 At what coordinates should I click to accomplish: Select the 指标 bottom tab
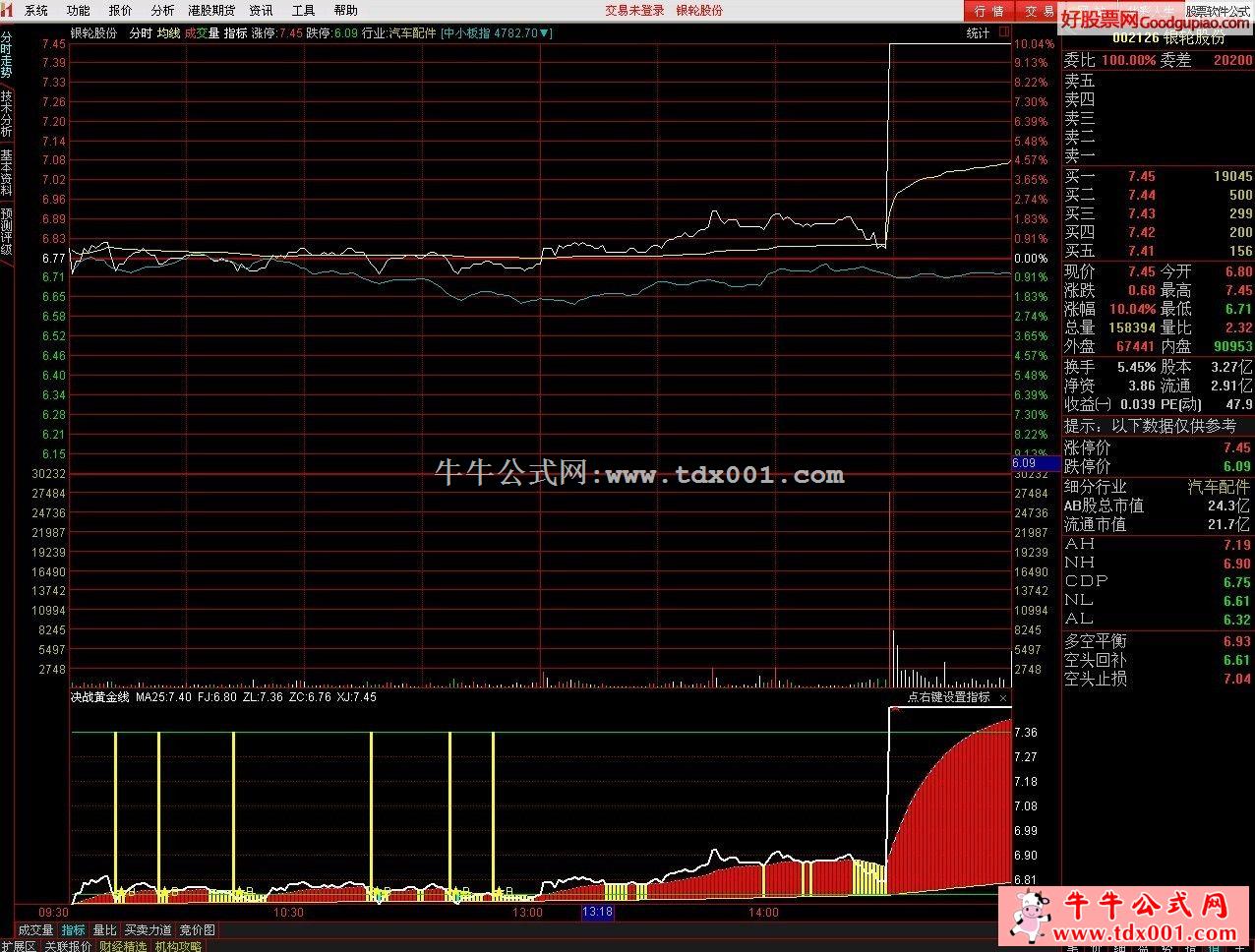[x=73, y=929]
